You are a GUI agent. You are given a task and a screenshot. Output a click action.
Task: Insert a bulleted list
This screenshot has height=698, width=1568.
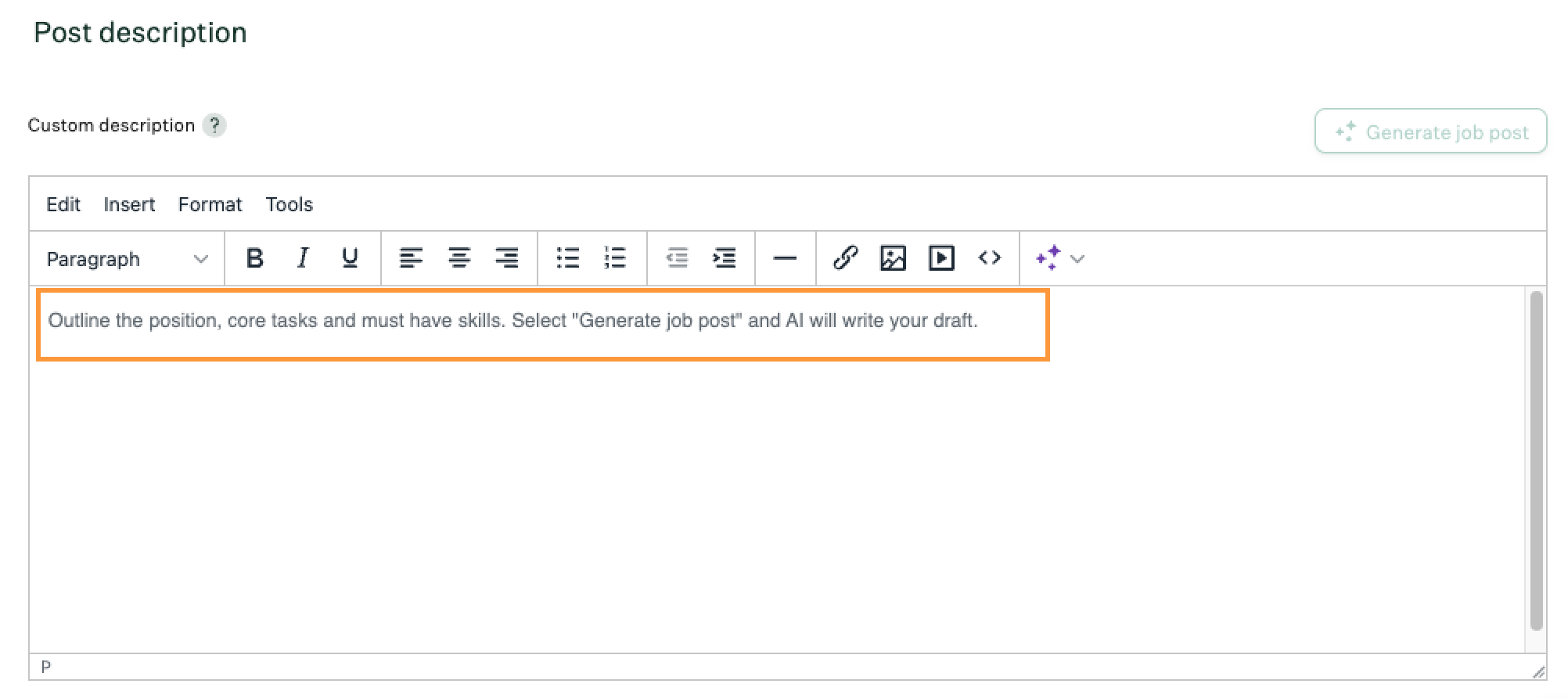567,258
